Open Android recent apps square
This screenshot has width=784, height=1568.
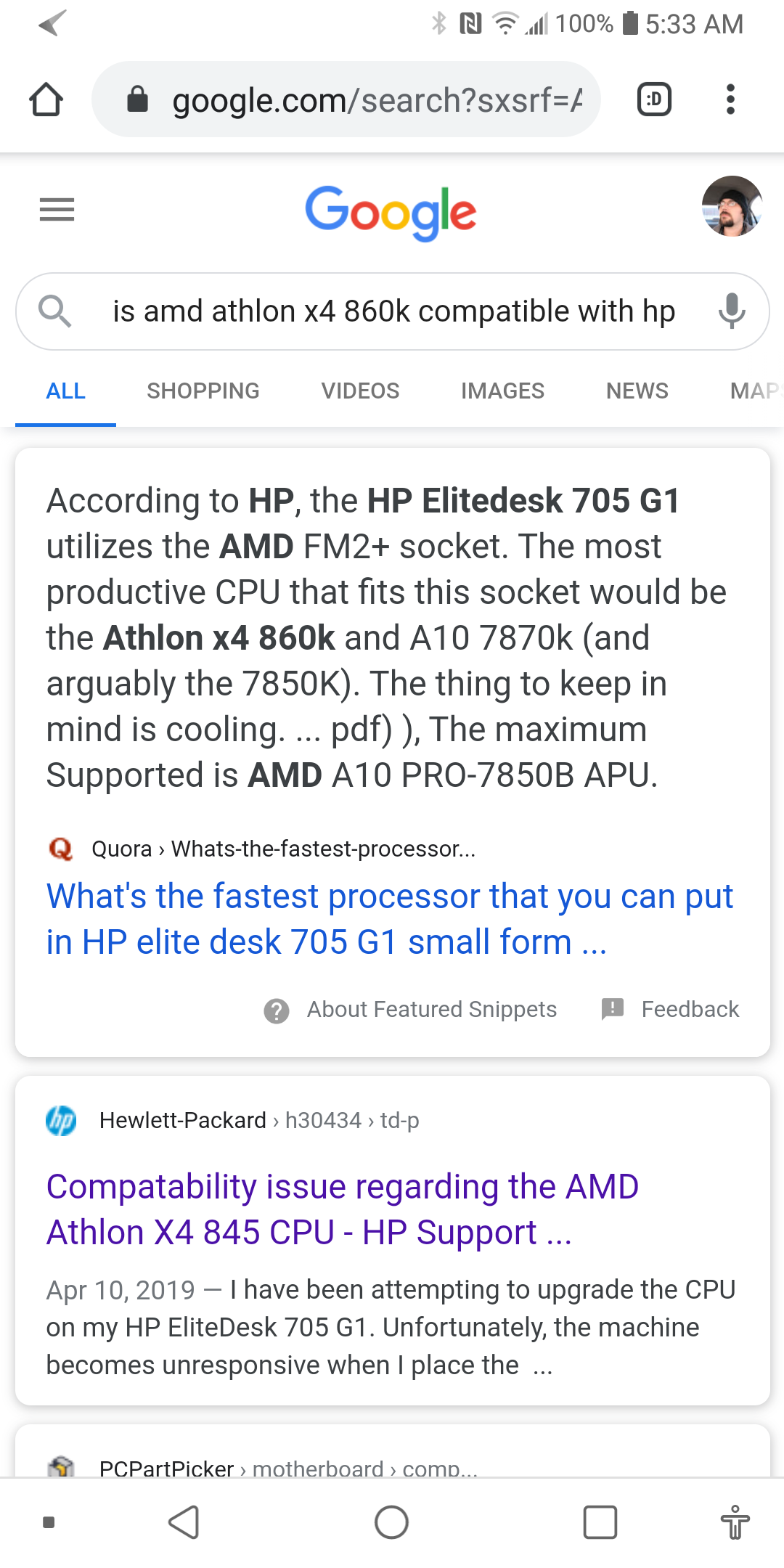[600, 1522]
